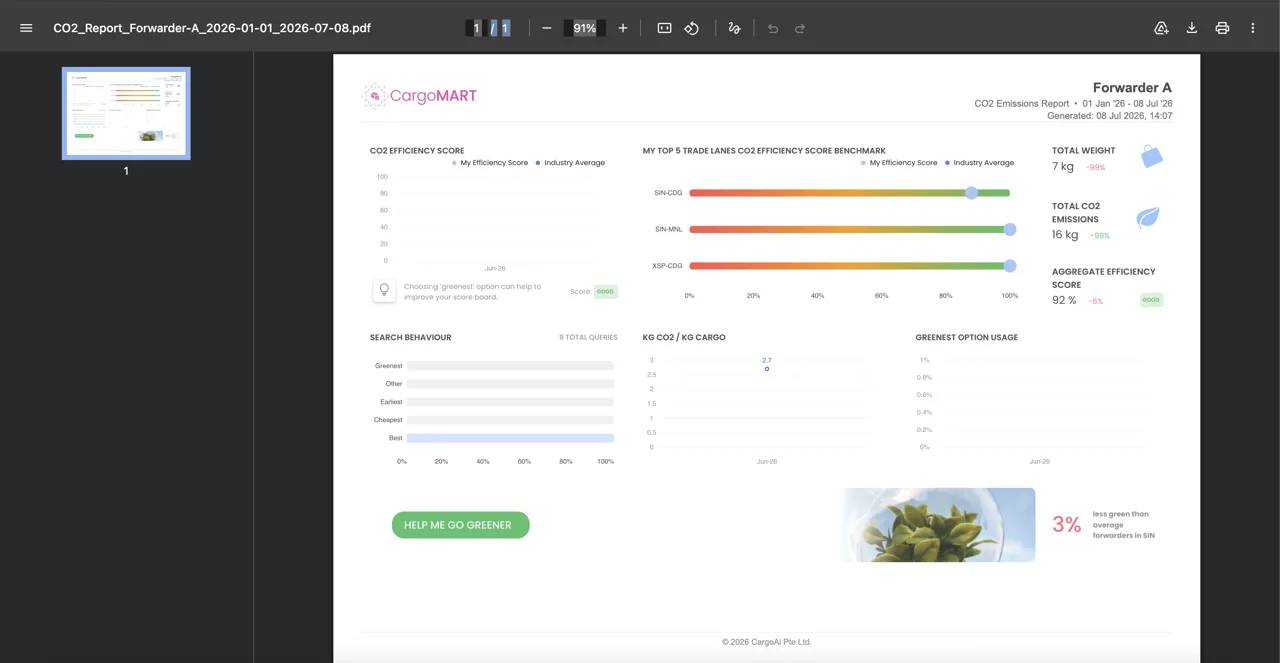Screen dimensions: 1280x663
Task: Click the Best search behaviour bar
Action: (510, 438)
